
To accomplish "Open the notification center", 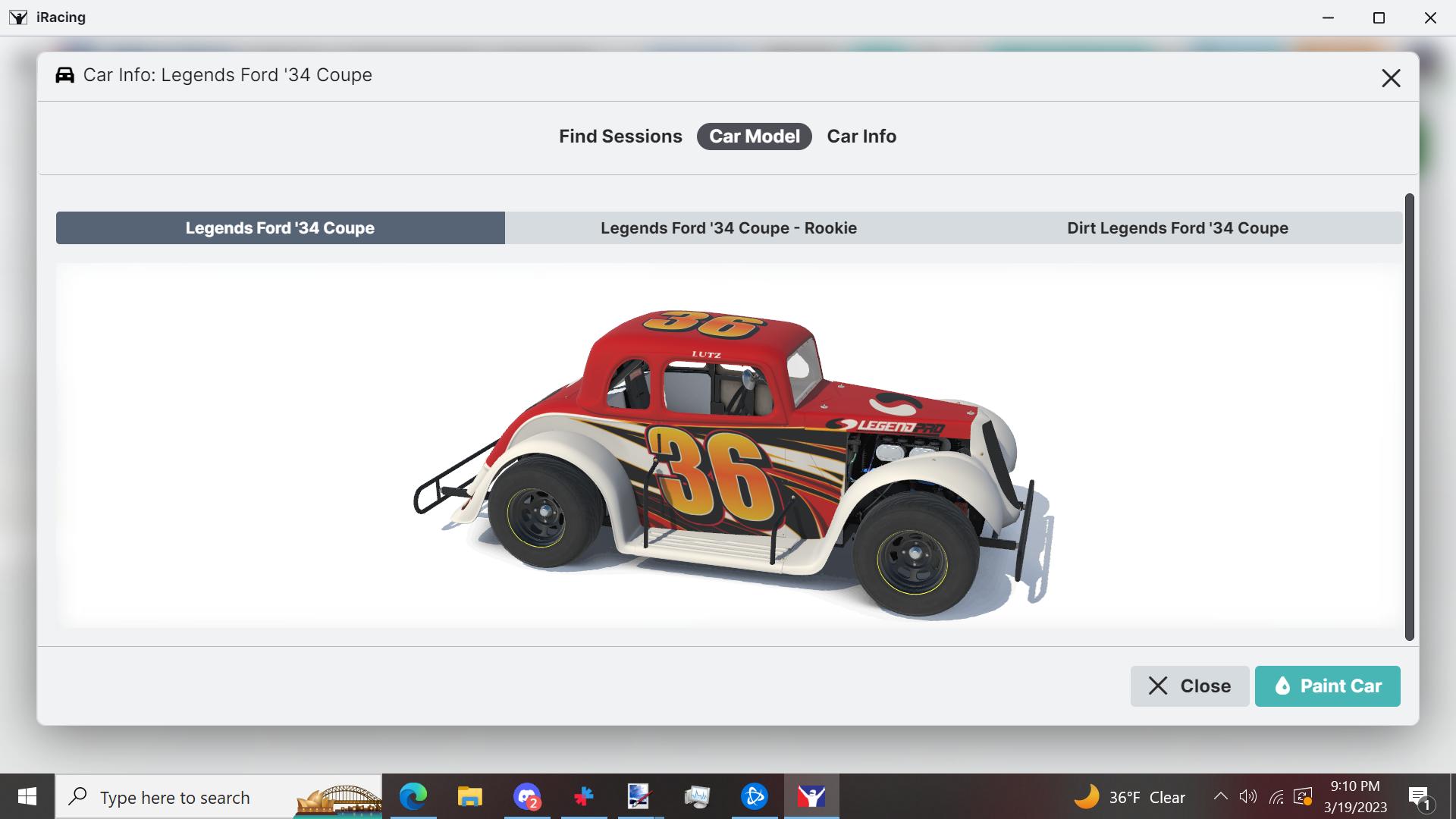I will coord(1420,798).
